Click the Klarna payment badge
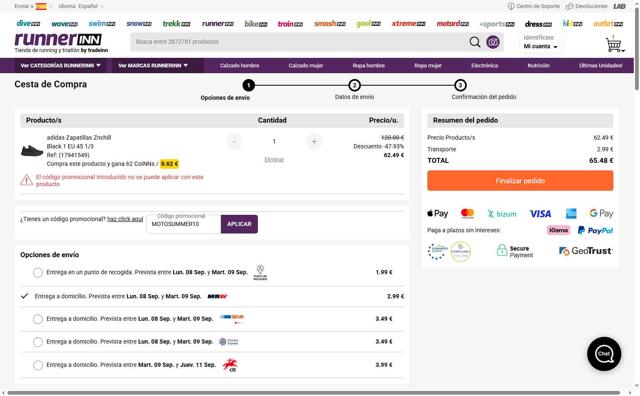This screenshot has width=640, height=396. [558, 230]
